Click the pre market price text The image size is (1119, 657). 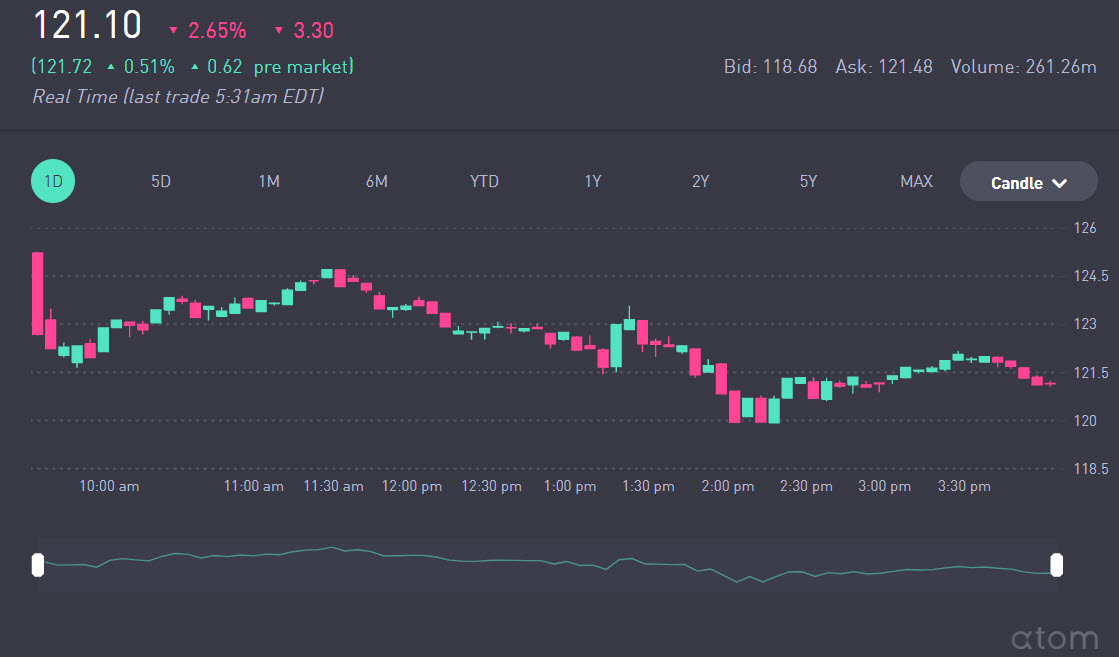pos(193,67)
